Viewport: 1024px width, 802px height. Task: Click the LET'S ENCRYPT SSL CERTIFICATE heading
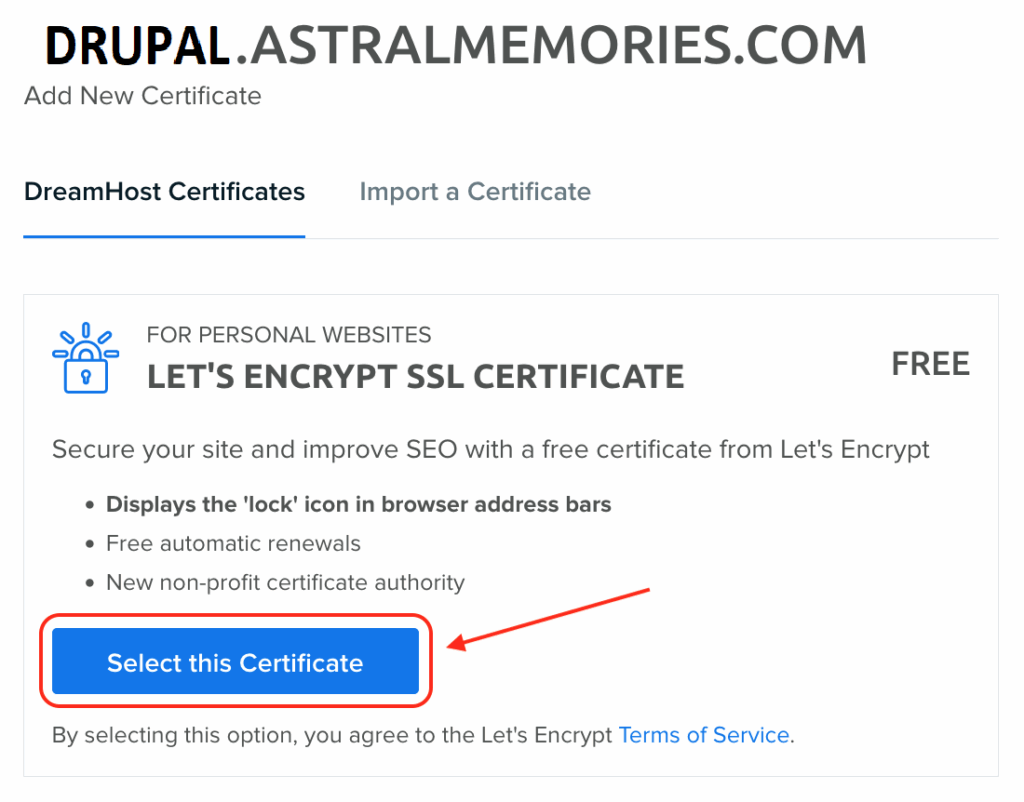click(x=415, y=376)
